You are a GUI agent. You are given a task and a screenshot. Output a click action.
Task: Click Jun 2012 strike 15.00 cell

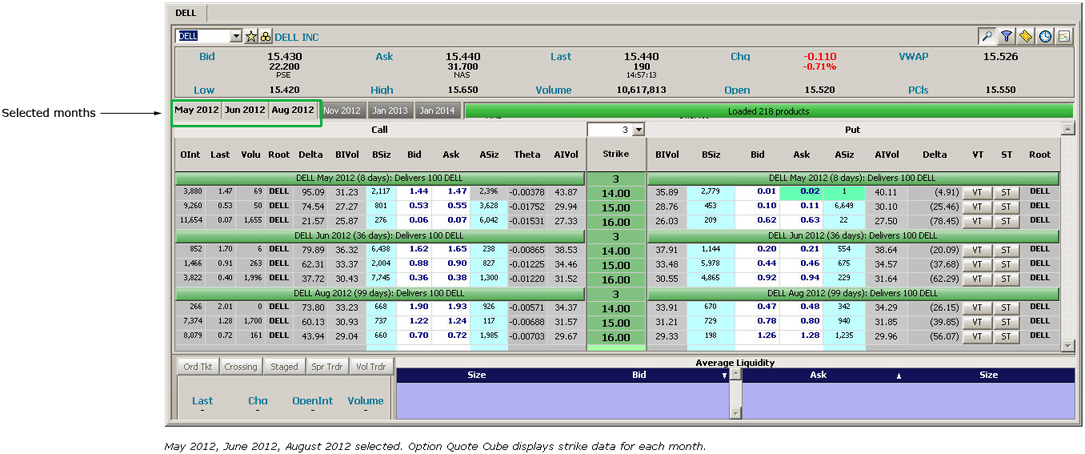(615, 264)
